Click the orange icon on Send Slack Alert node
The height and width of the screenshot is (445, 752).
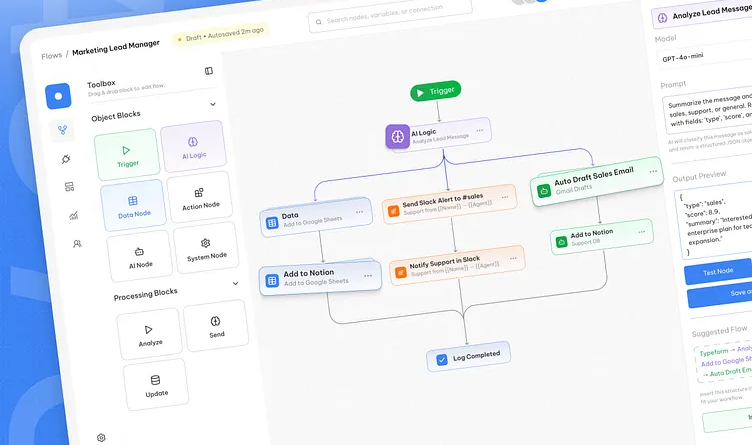393,211
